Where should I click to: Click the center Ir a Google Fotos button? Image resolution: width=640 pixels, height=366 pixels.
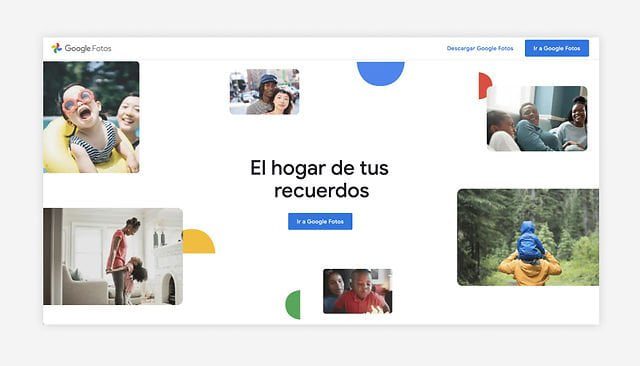(x=320, y=221)
